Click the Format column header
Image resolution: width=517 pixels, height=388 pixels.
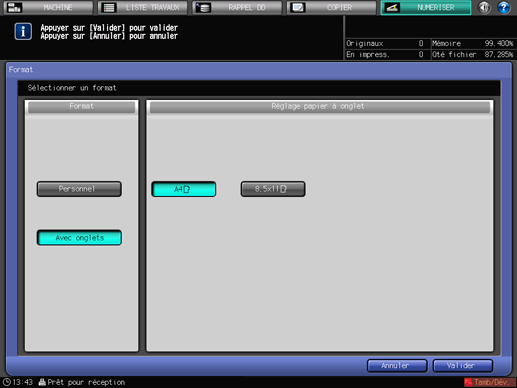(82, 107)
